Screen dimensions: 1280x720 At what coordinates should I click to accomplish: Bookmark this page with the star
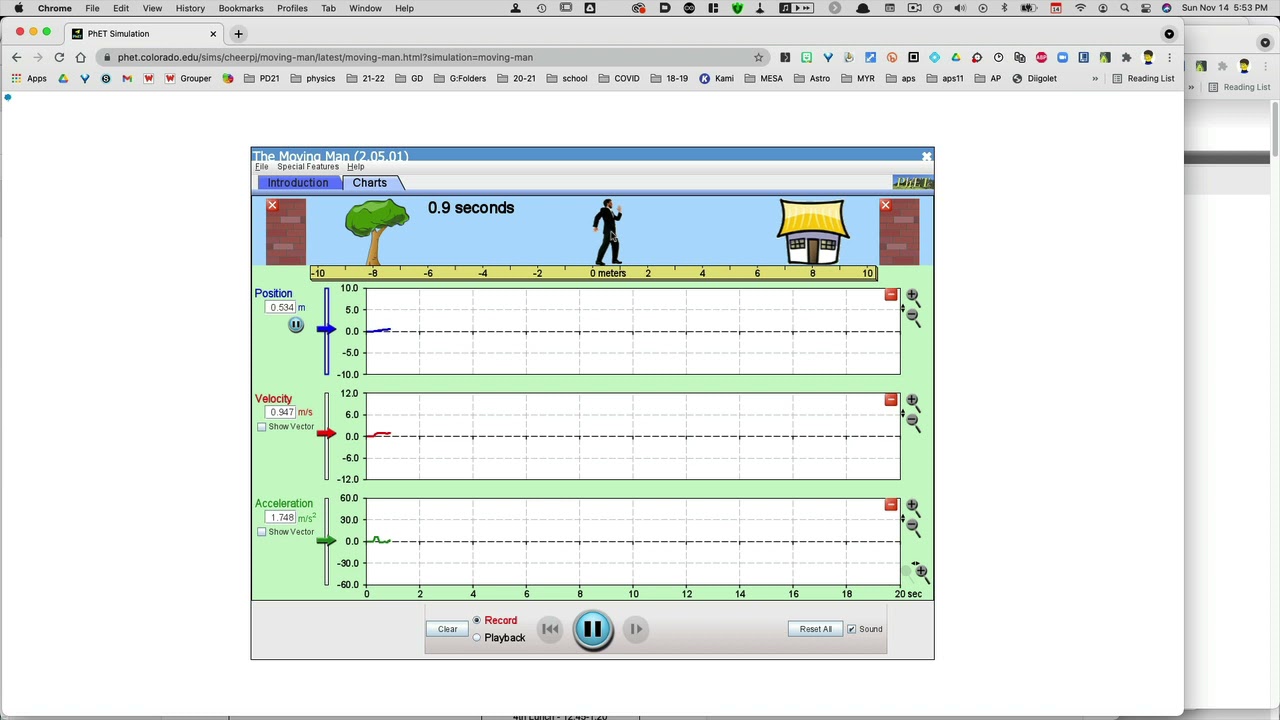coord(758,57)
